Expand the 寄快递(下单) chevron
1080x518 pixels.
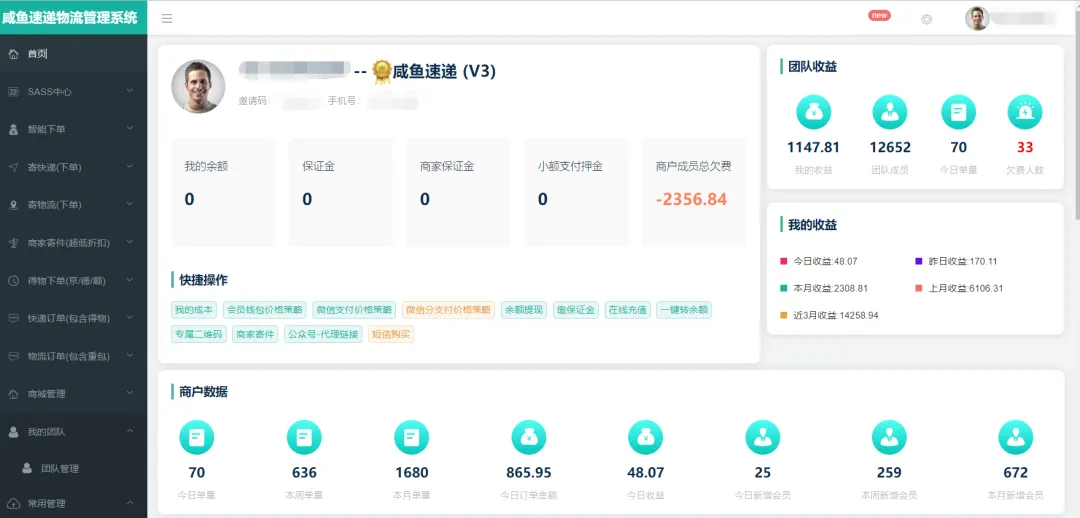coord(130,167)
